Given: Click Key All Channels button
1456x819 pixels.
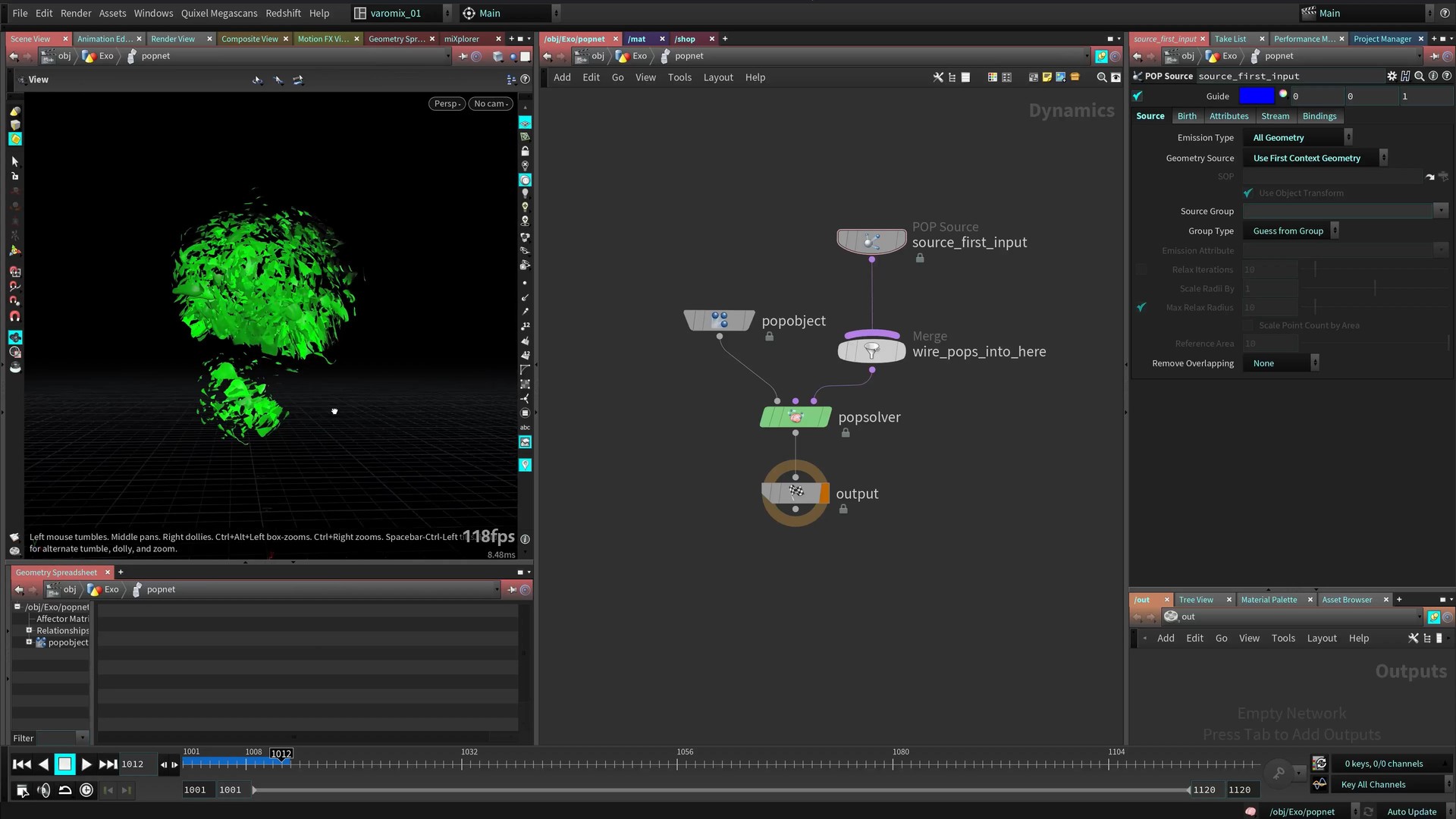Looking at the screenshot, I should (1373, 785).
